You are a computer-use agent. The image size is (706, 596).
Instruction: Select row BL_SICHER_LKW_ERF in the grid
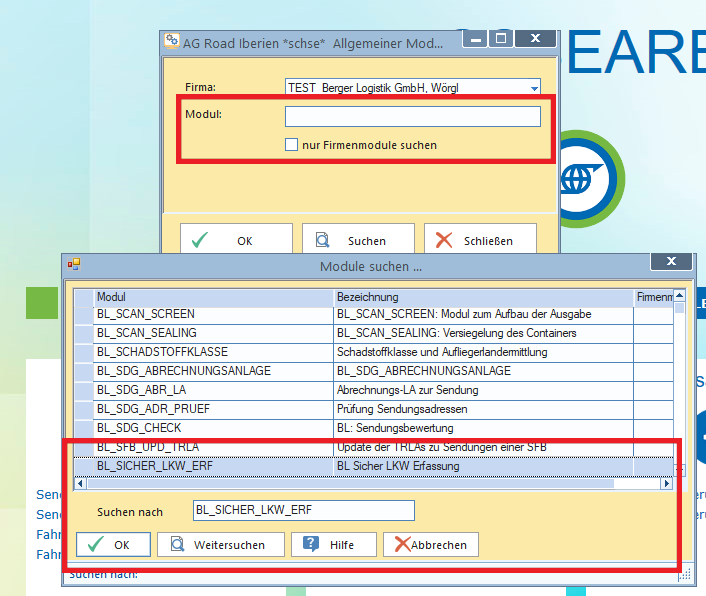[374, 466]
